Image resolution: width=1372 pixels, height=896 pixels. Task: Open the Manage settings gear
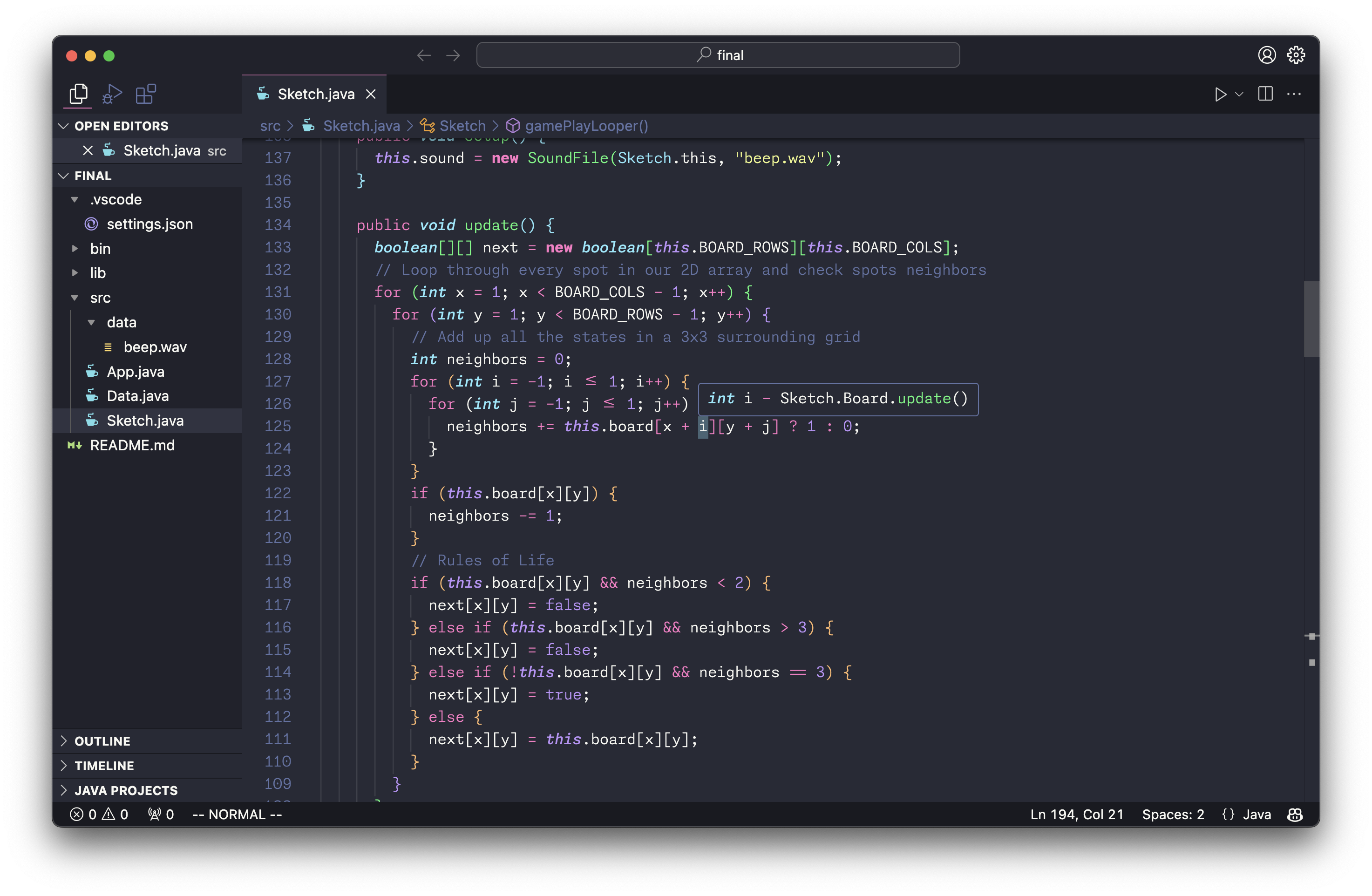[x=1296, y=55]
